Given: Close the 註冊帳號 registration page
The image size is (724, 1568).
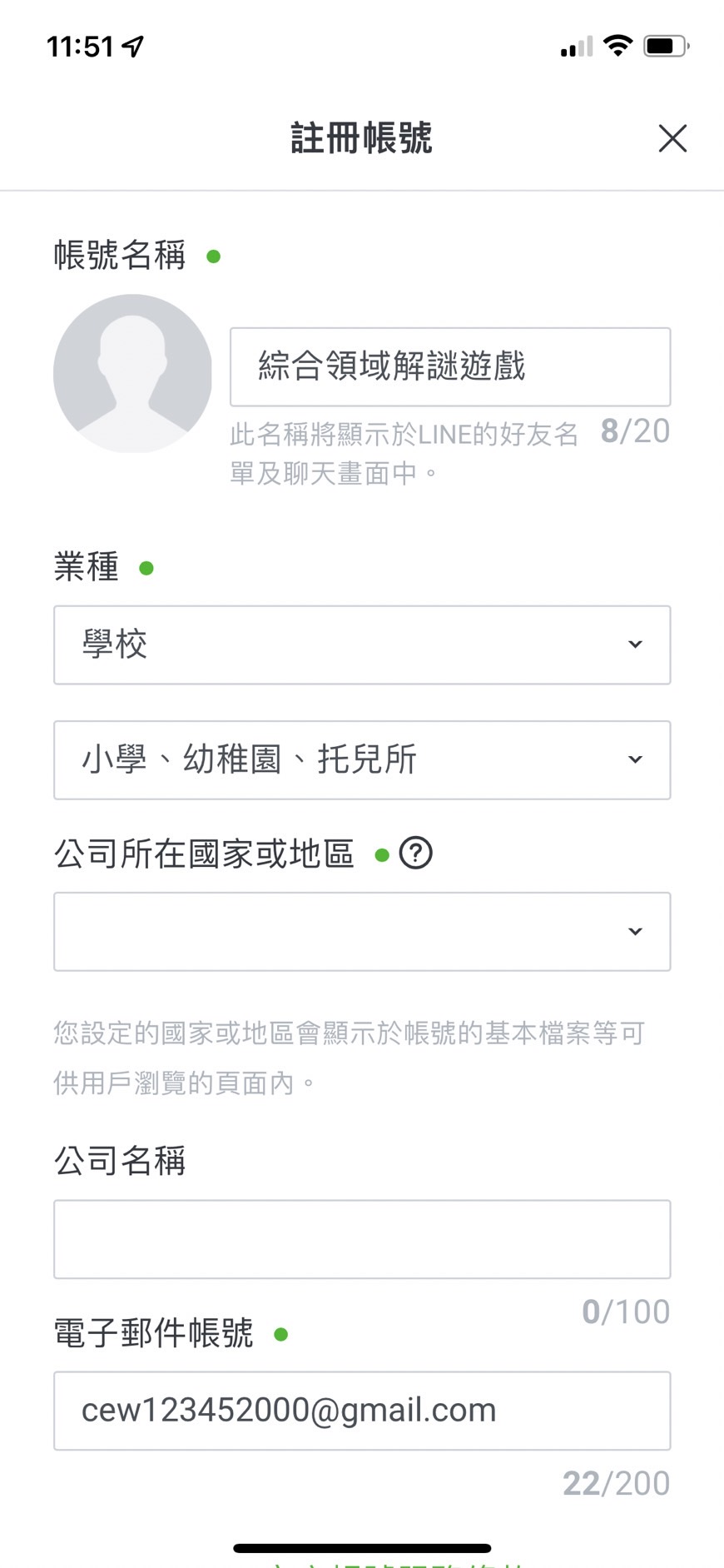Looking at the screenshot, I should tap(672, 138).
